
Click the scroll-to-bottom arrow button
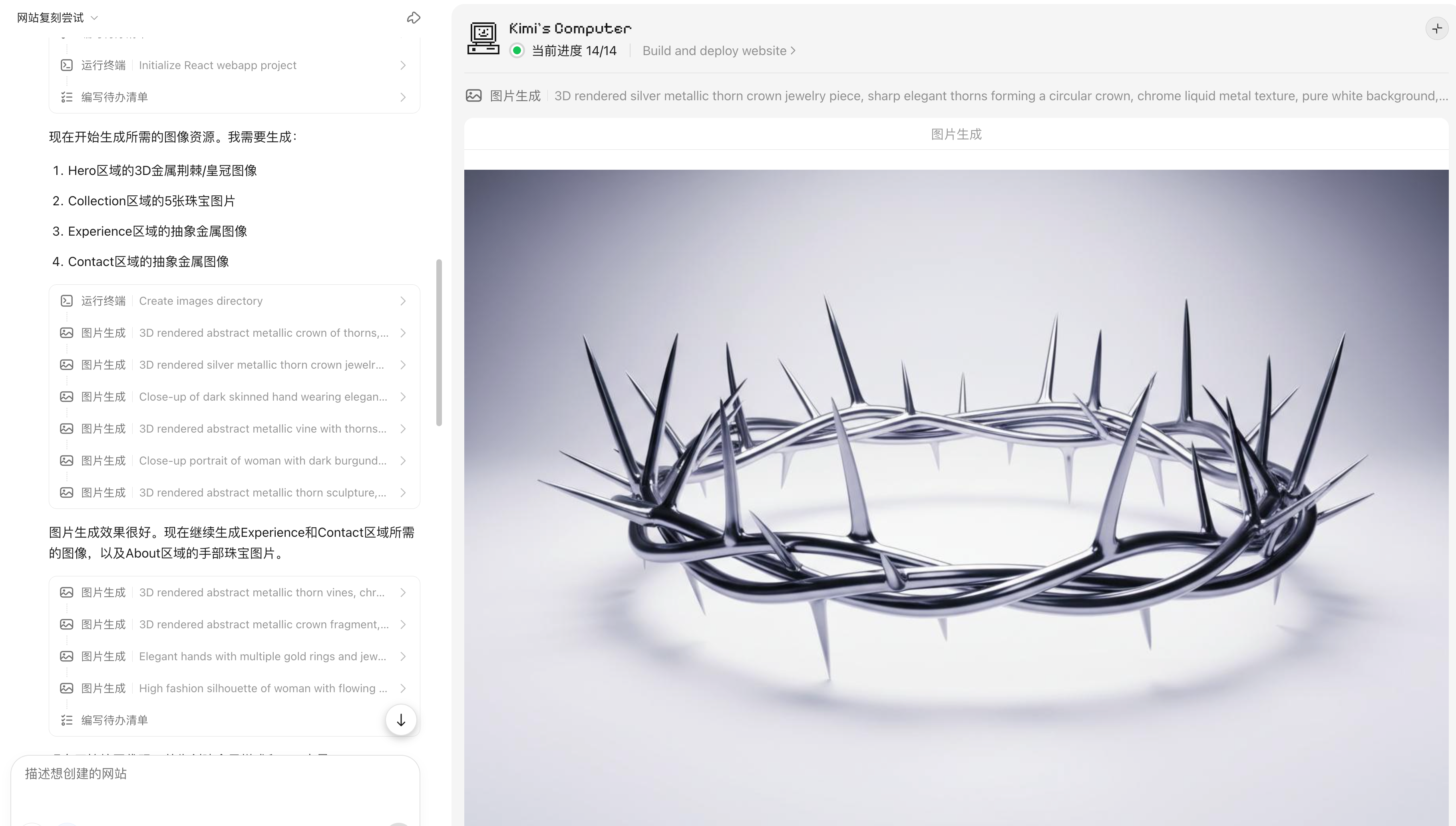click(401, 720)
